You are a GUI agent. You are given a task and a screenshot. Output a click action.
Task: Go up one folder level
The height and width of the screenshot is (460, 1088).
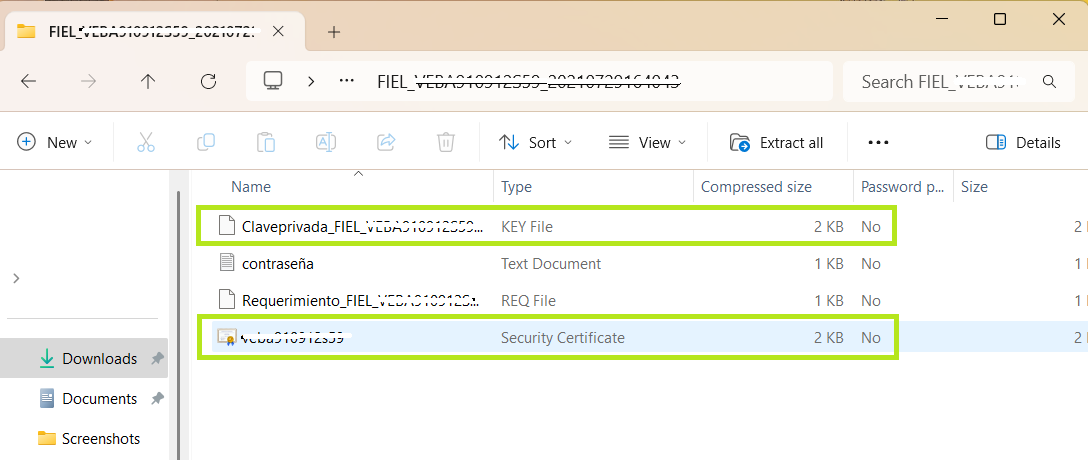[x=148, y=82]
